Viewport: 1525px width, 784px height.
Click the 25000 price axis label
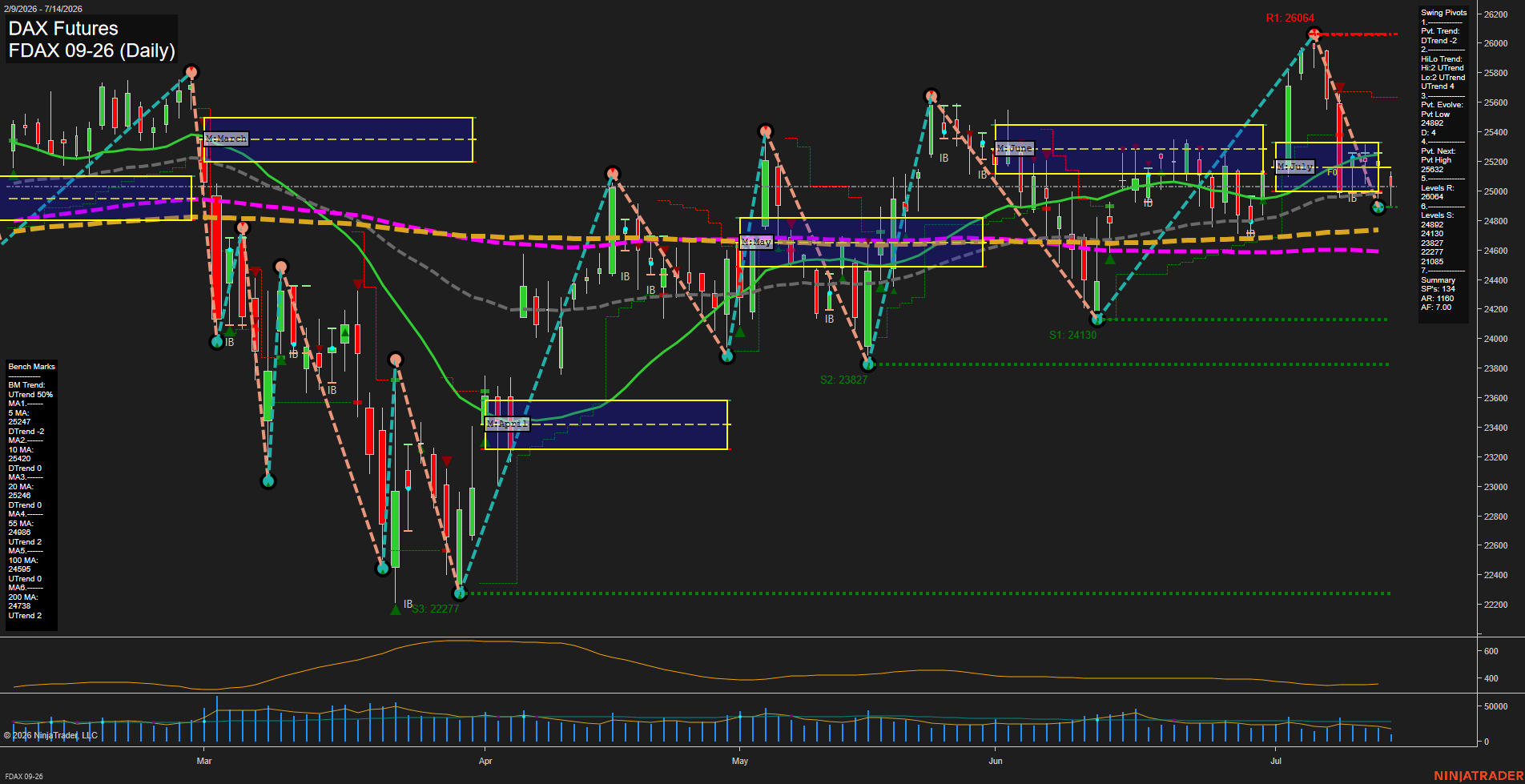(1495, 191)
